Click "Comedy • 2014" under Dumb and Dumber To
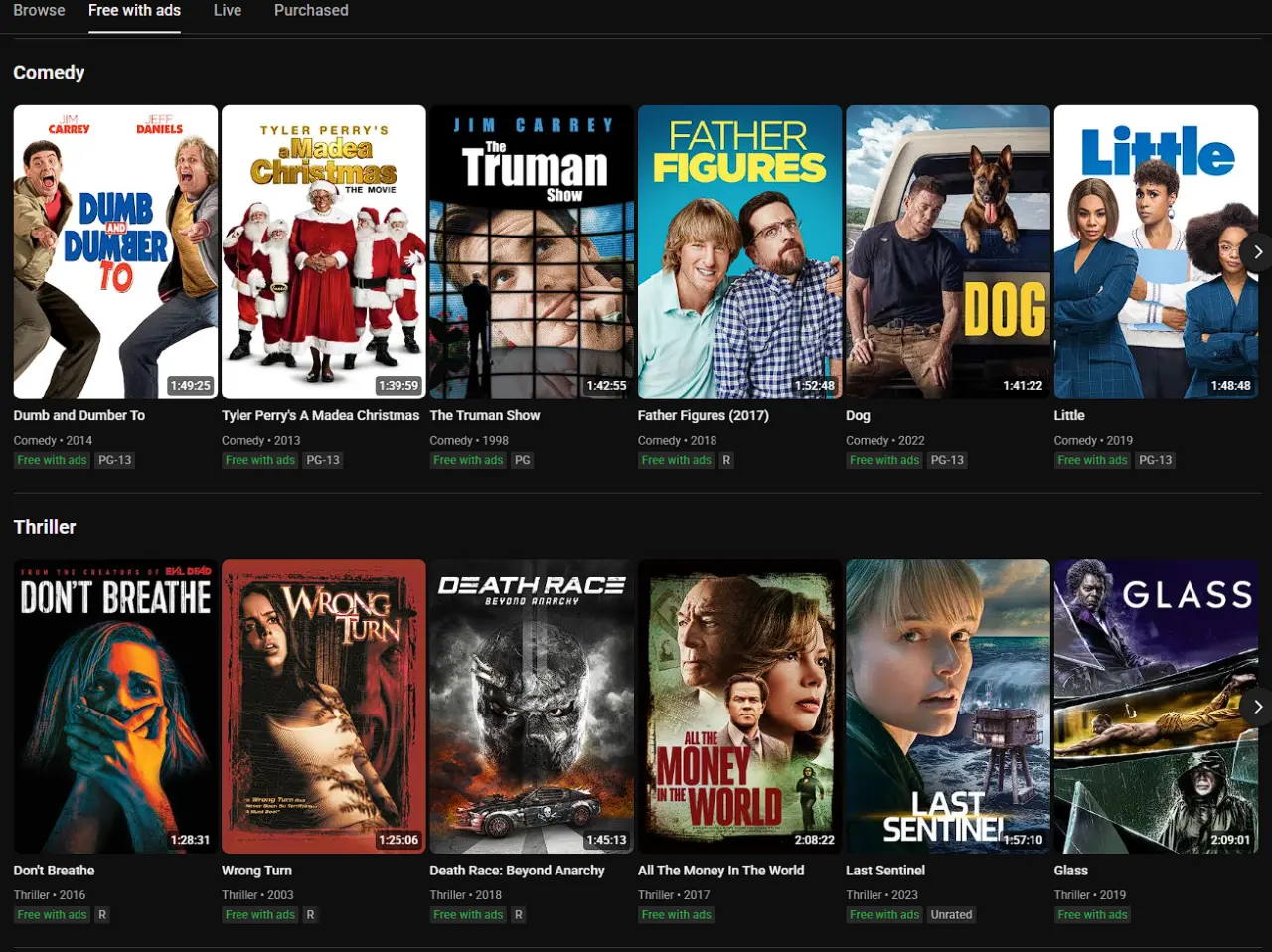This screenshot has height=952, width=1272. (53, 440)
